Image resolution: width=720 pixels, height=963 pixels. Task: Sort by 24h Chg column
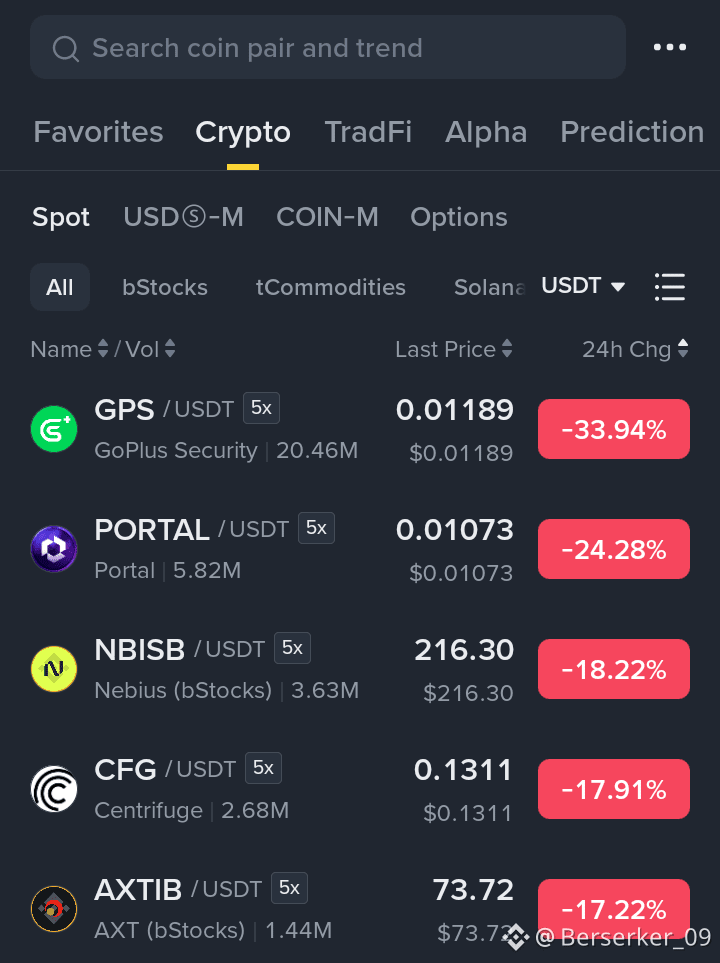635,349
